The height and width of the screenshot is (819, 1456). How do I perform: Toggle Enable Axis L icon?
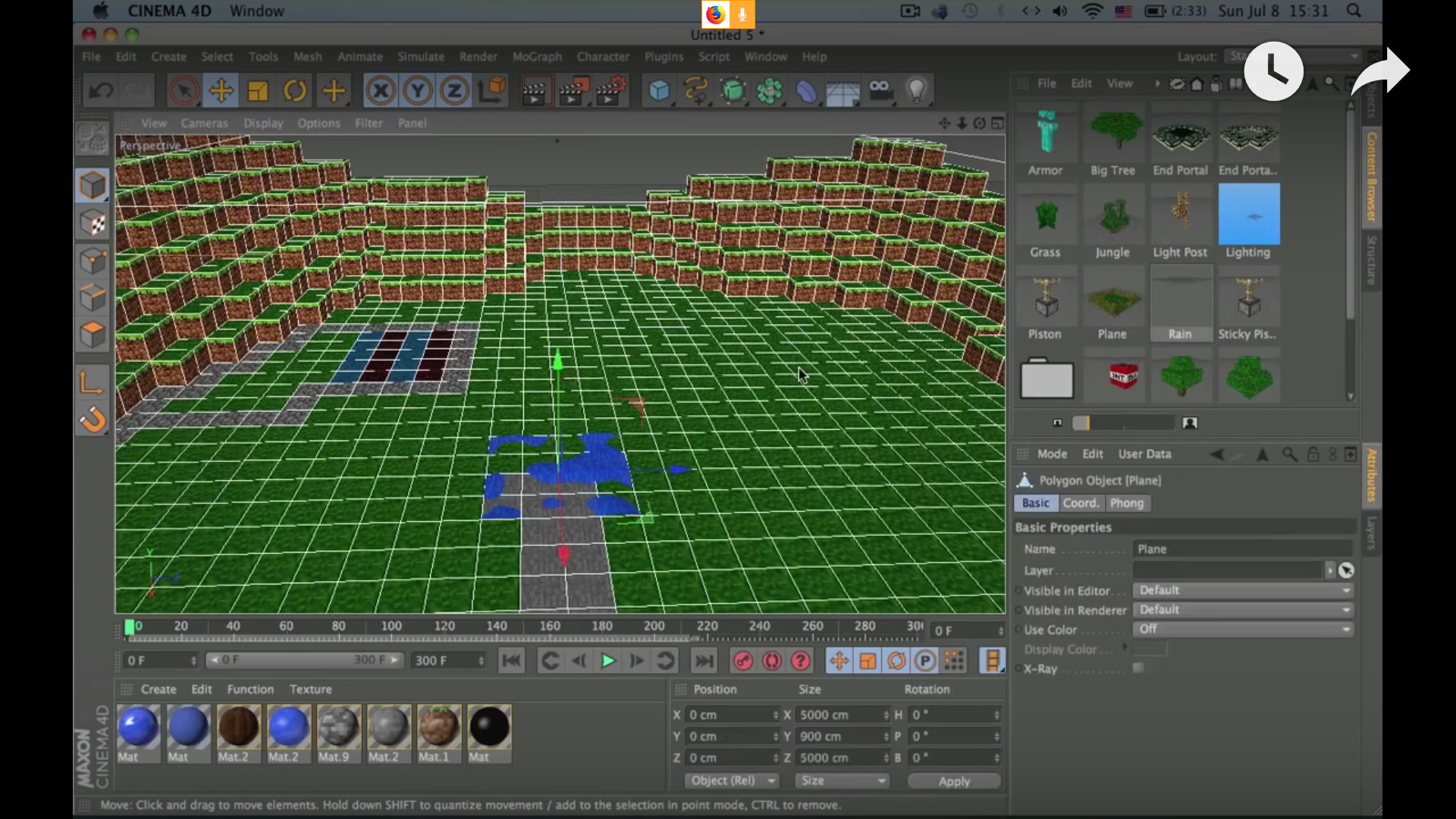coord(93,382)
